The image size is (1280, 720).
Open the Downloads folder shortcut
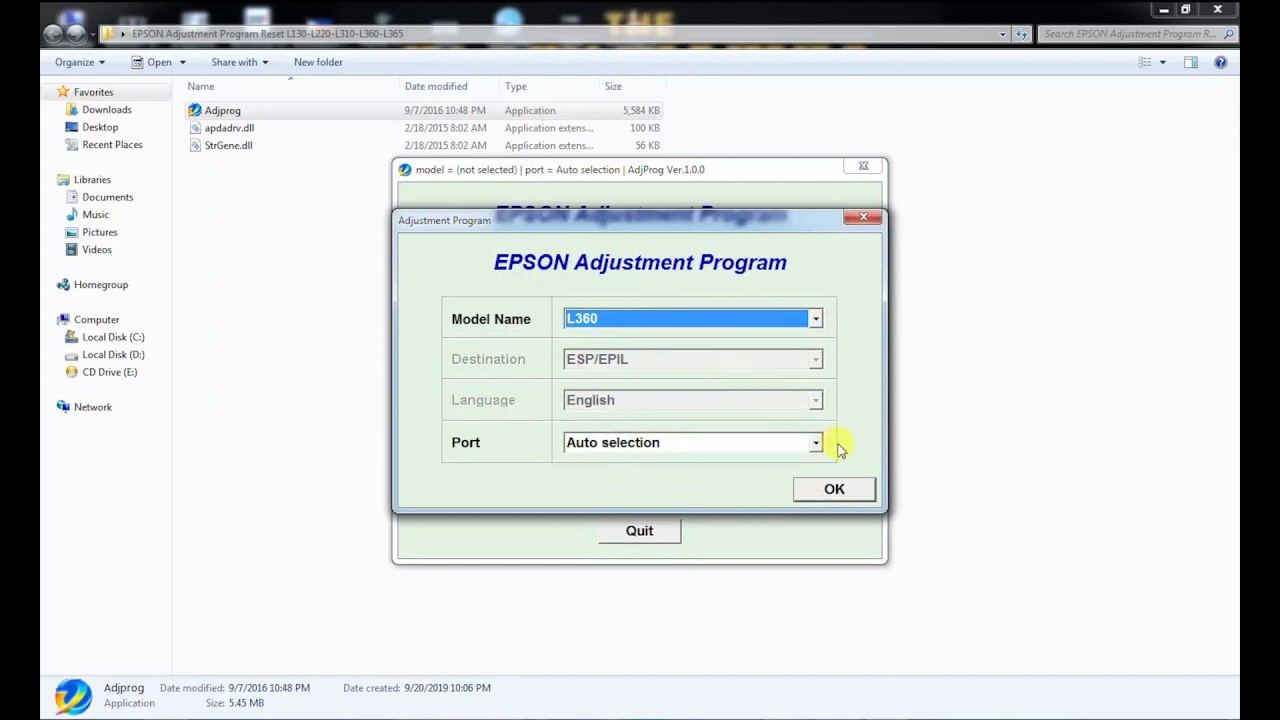tap(106, 110)
